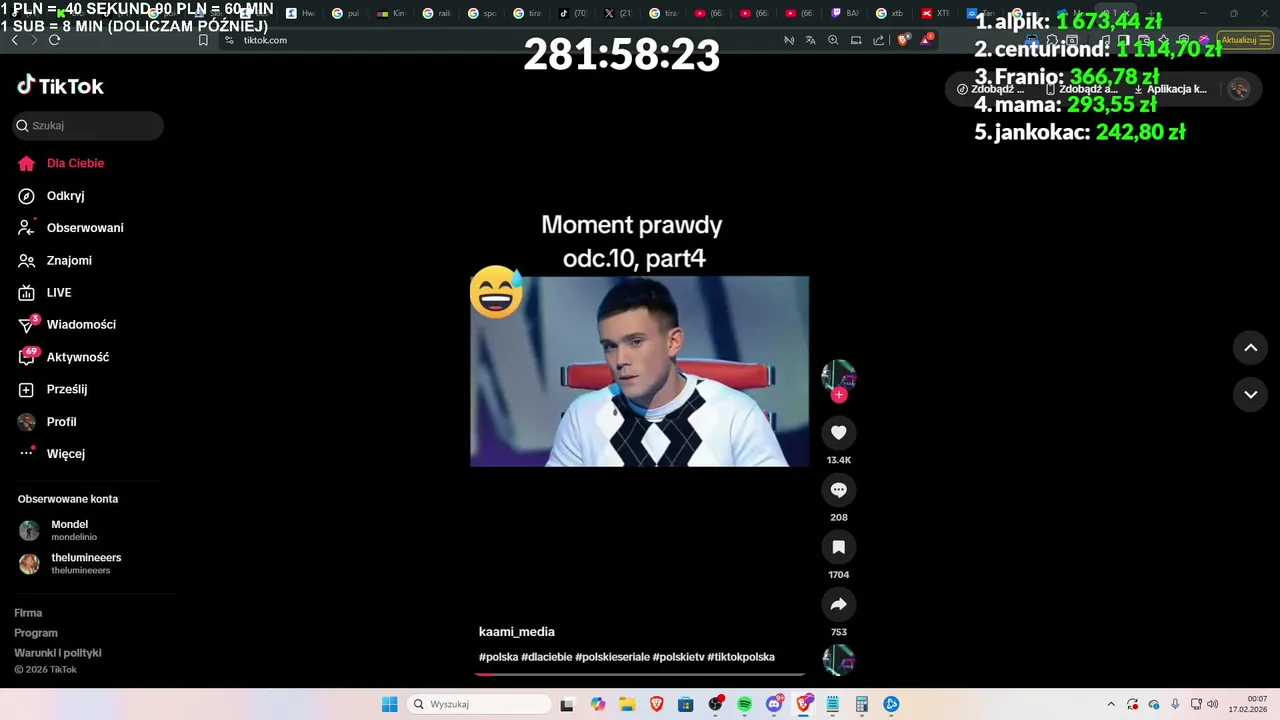The width and height of the screenshot is (1280, 720).
Task: Open the Odkryj page
Action: pos(52,196)
